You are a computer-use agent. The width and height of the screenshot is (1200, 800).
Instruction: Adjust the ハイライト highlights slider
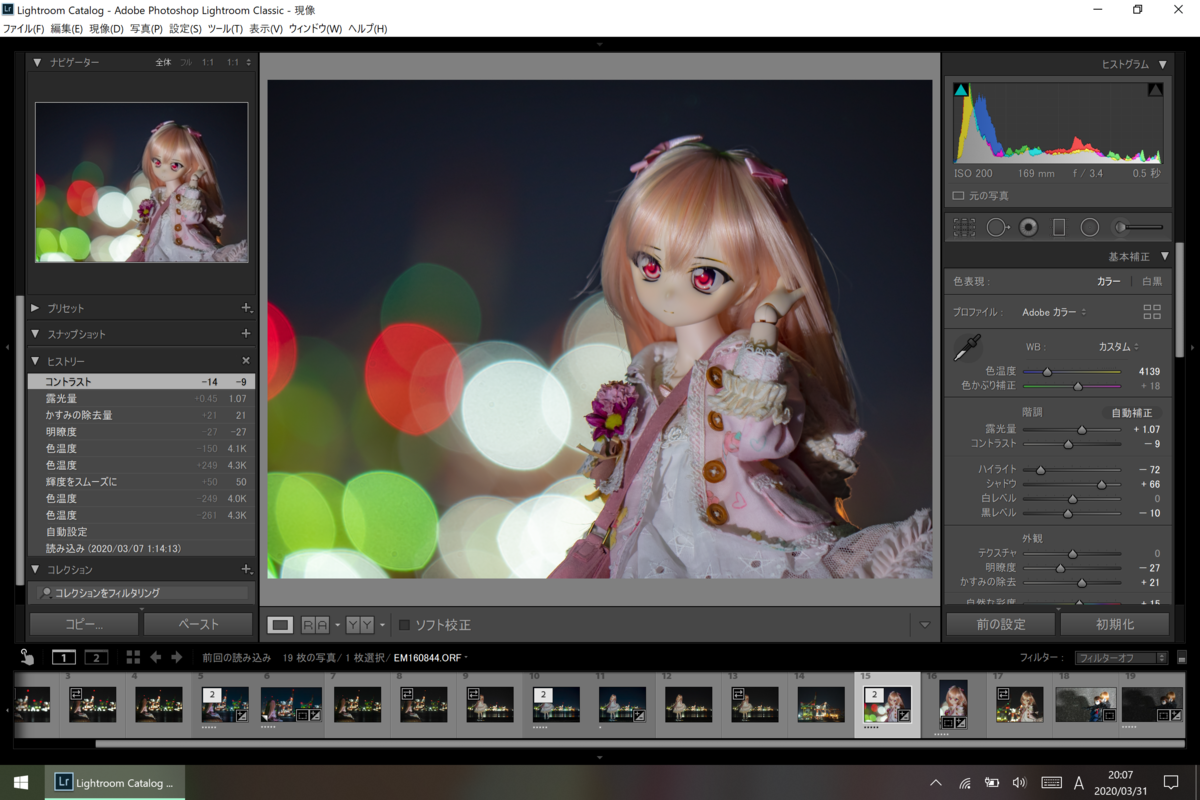tap(1071, 469)
